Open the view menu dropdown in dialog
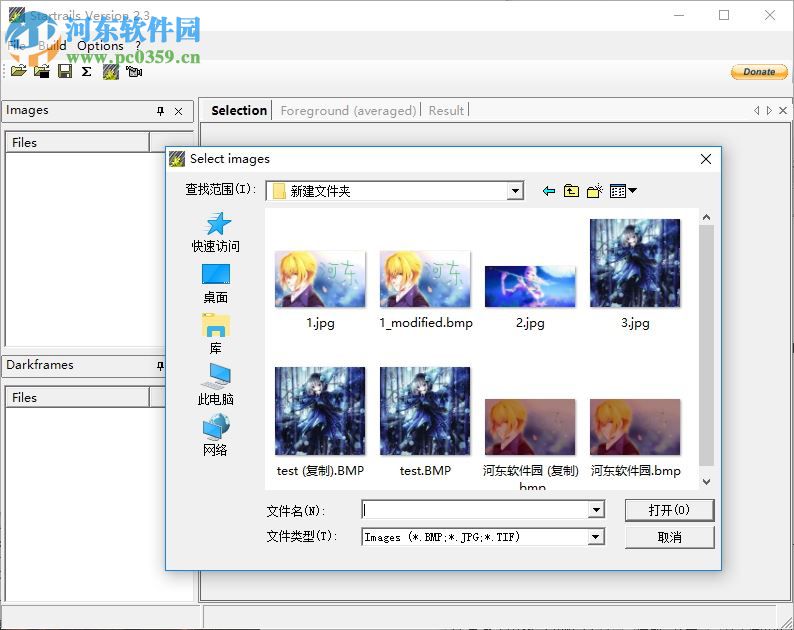 click(623, 191)
